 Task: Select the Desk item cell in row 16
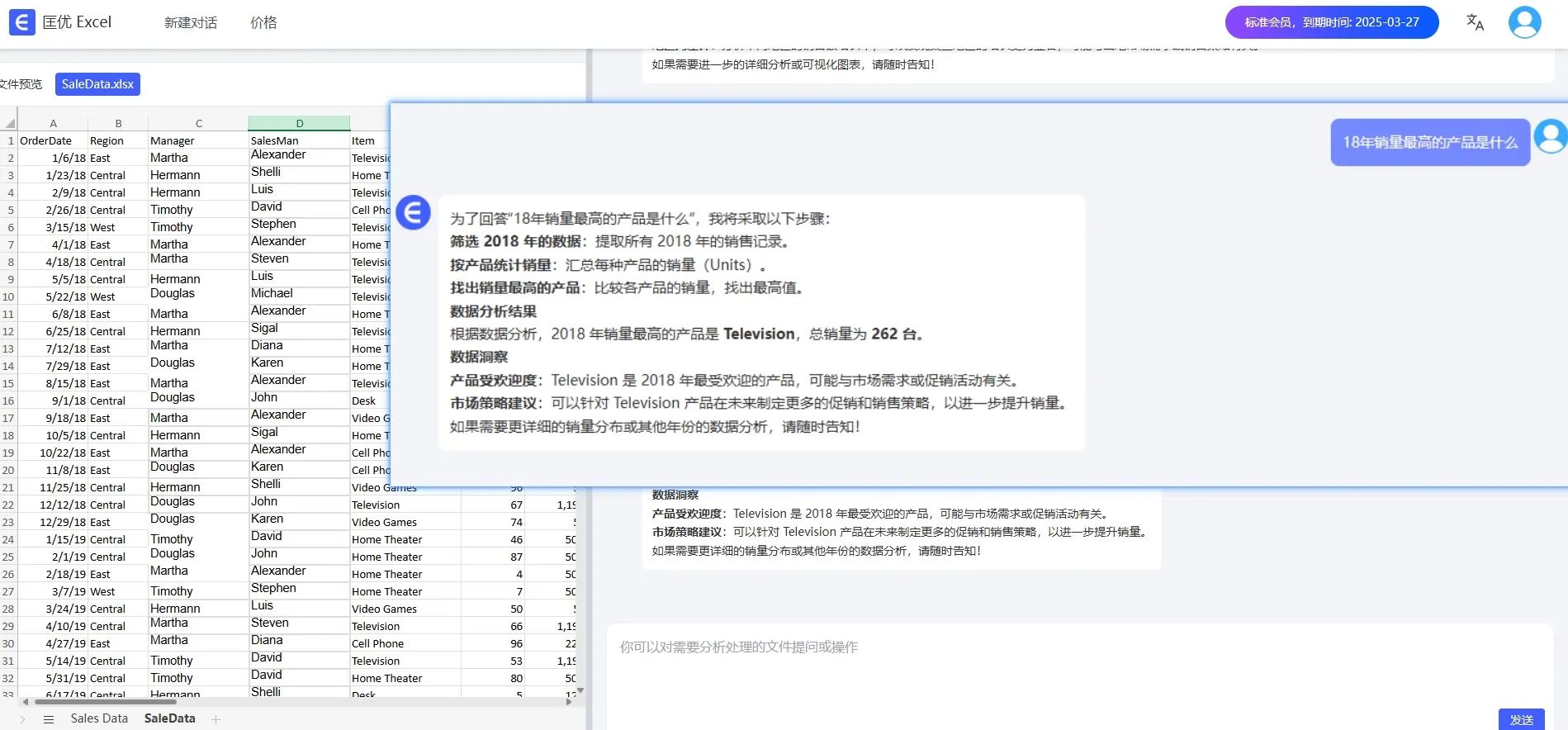[370, 401]
